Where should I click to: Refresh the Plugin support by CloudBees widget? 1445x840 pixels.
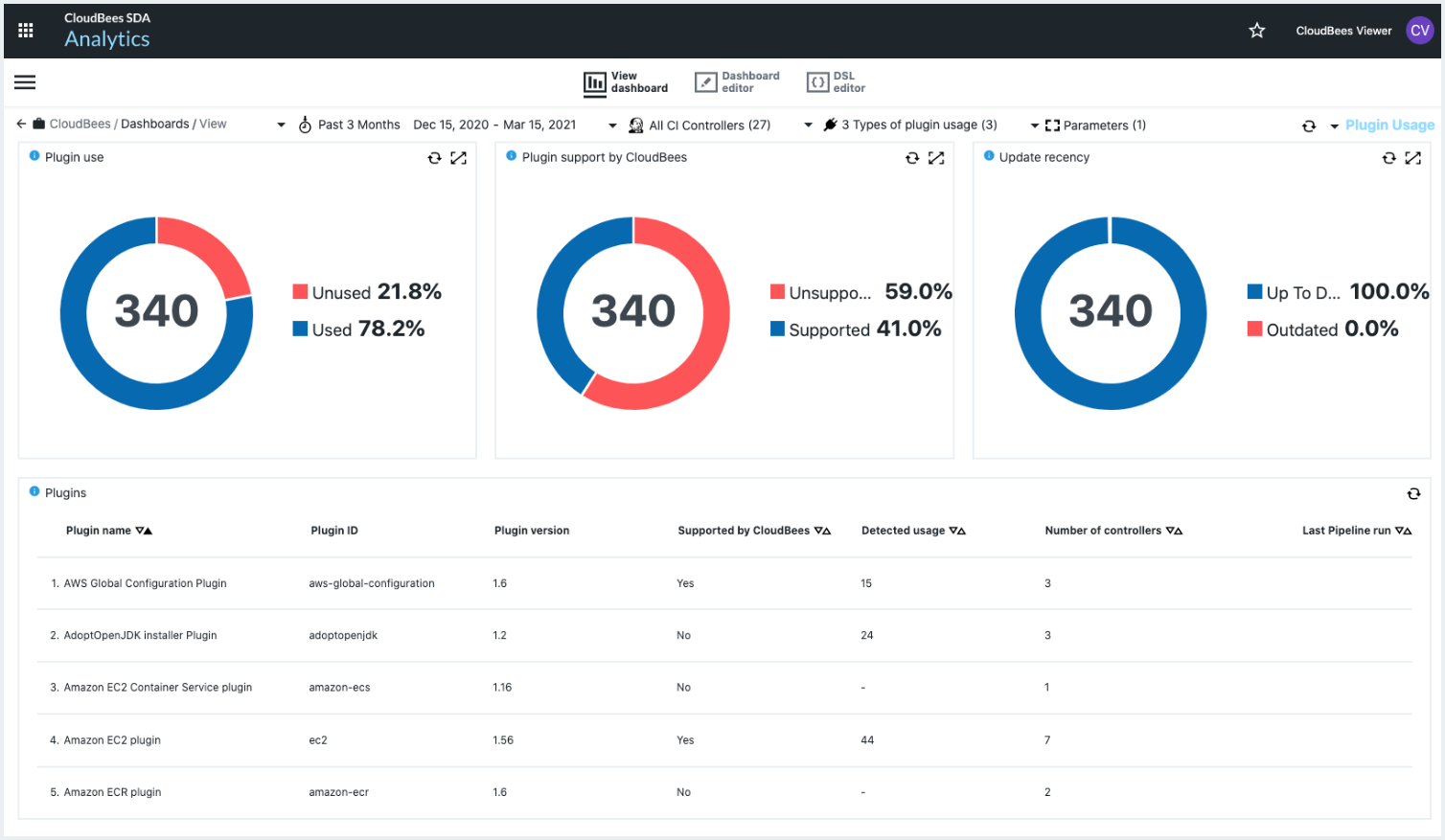click(x=912, y=158)
